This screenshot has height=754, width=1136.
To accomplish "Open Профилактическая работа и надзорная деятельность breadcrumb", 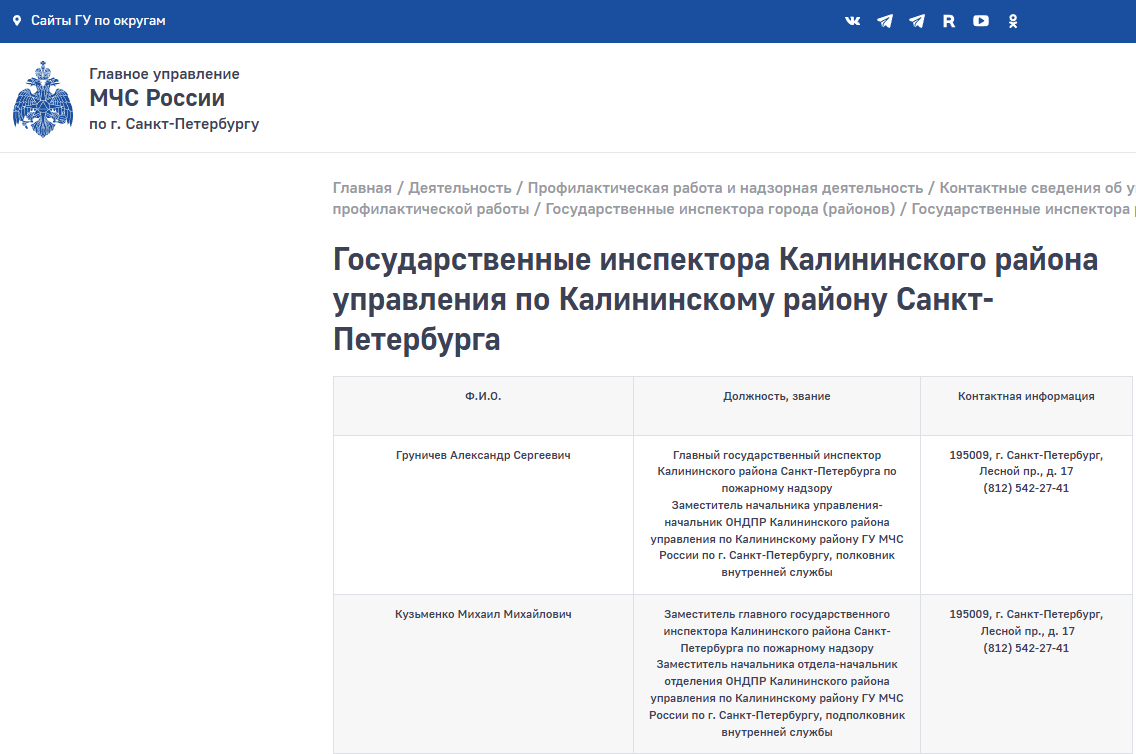I will click(x=725, y=188).
